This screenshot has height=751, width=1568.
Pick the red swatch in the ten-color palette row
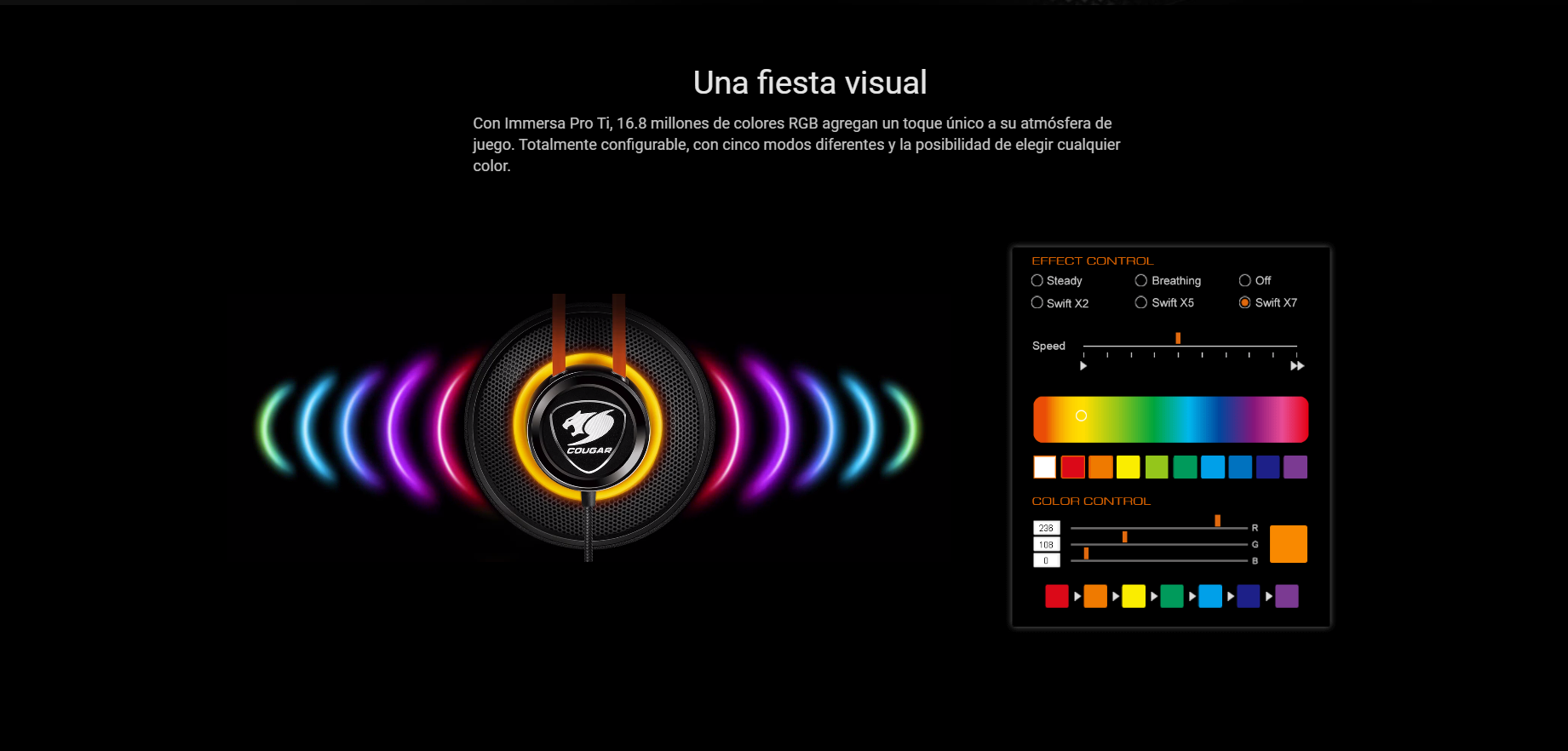point(1073,467)
